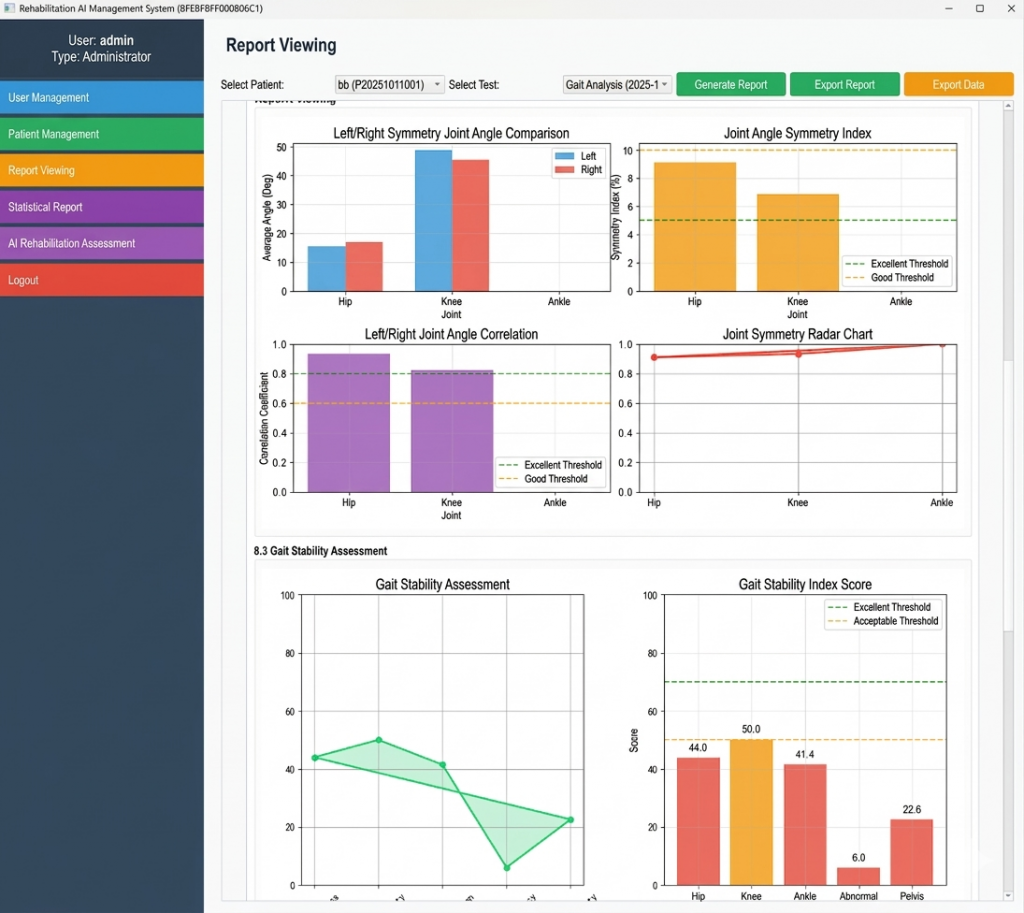Minimize the Rehabilitation AI Management window
The width and height of the screenshot is (1024, 913).
coord(946,8)
